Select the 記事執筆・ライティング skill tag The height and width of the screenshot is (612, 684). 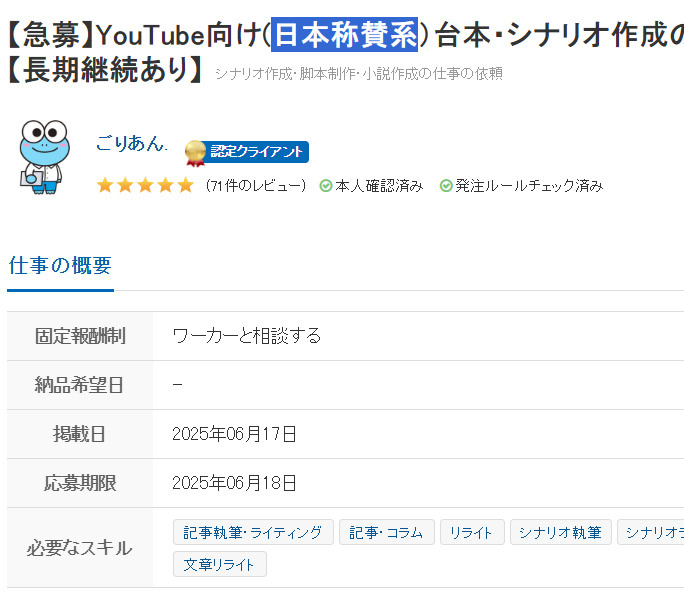pyautogui.click(x=253, y=532)
